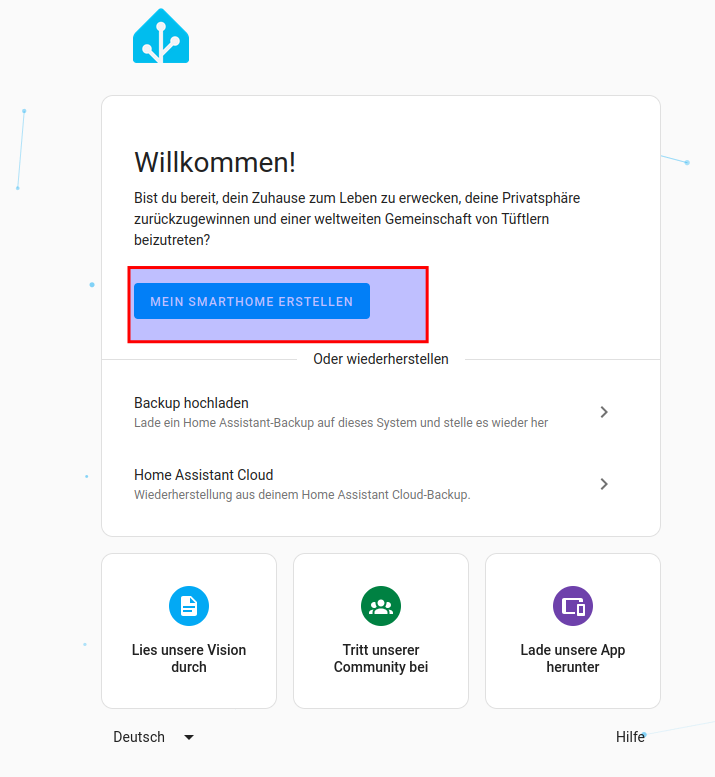The image size is (715, 777).
Task: Select the Home Assistant Cloud restore option
Action: click(x=204, y=475)
